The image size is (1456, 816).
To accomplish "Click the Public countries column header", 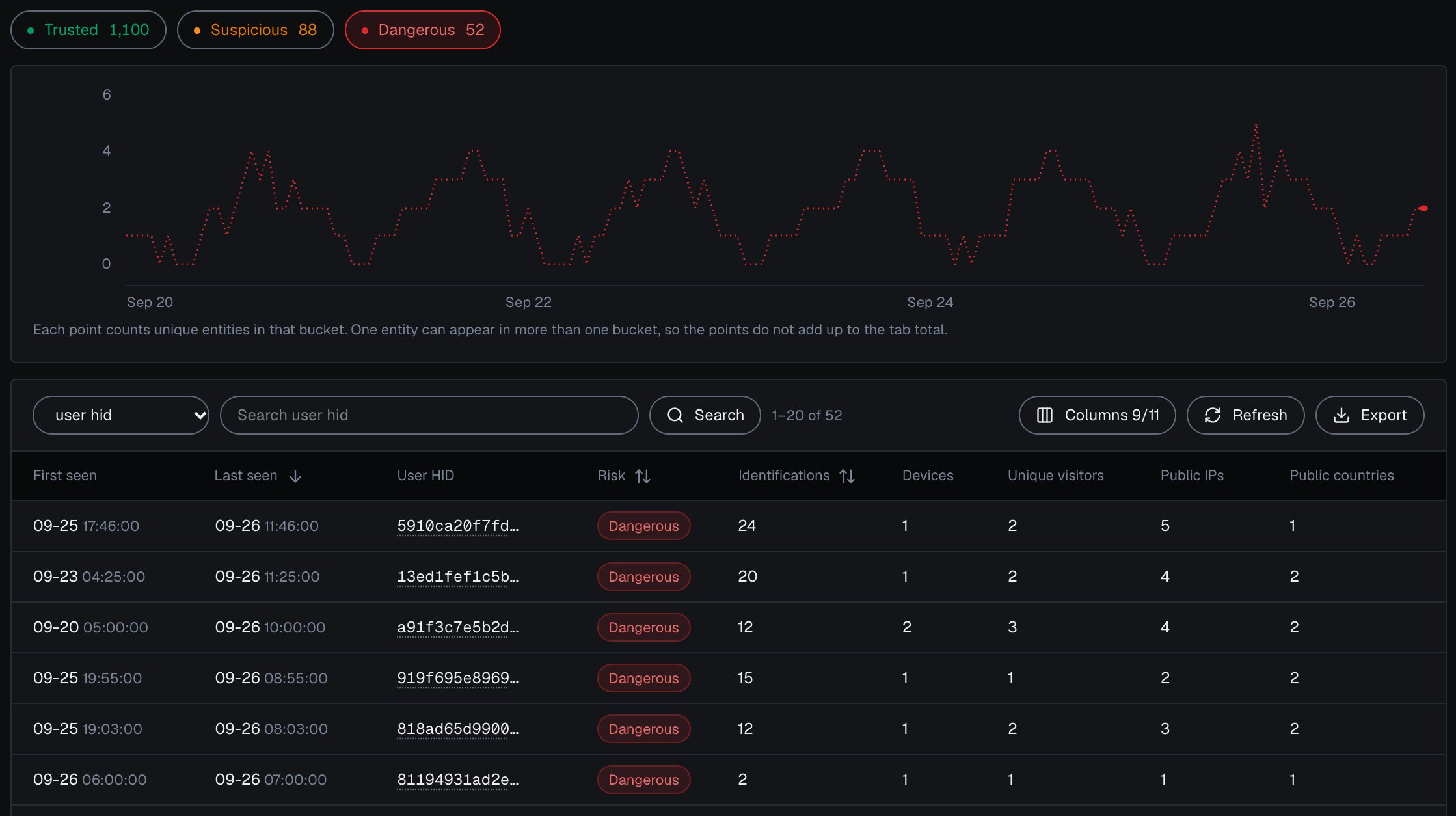I will pyautogui.click(x=1341, y=476).
